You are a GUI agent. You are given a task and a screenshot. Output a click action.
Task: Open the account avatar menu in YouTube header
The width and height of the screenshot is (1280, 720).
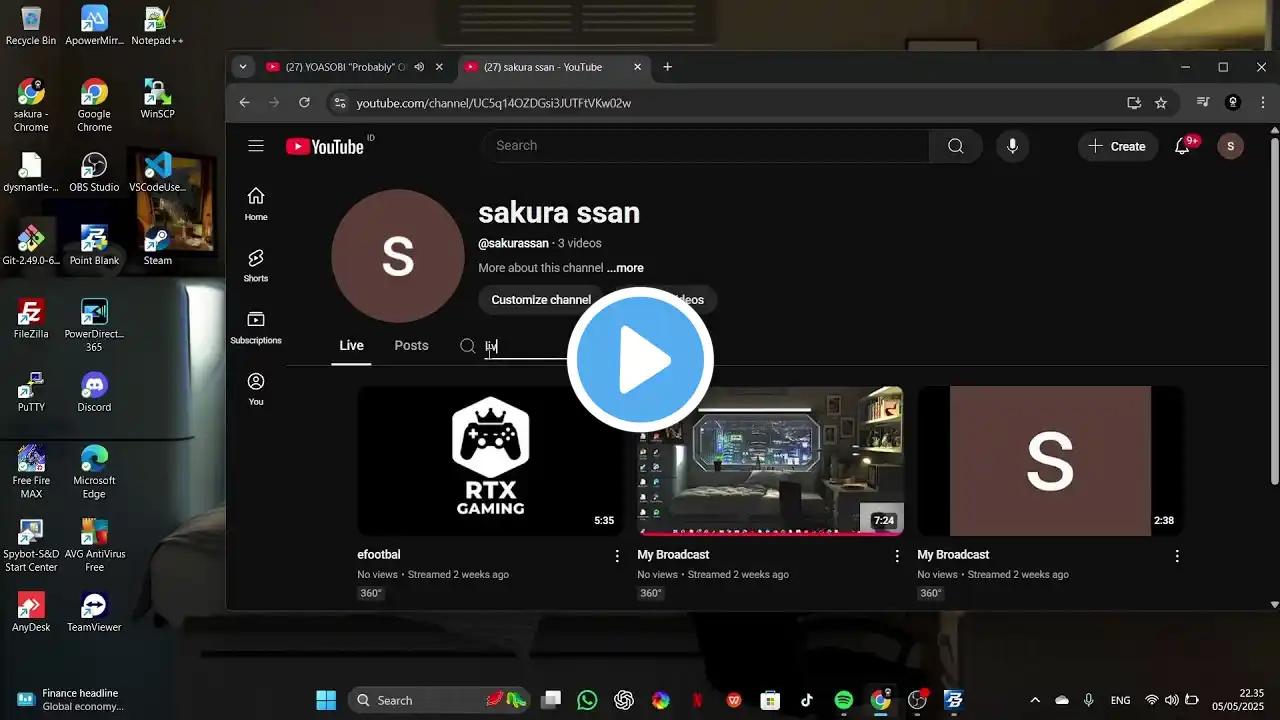point(1230,146)
